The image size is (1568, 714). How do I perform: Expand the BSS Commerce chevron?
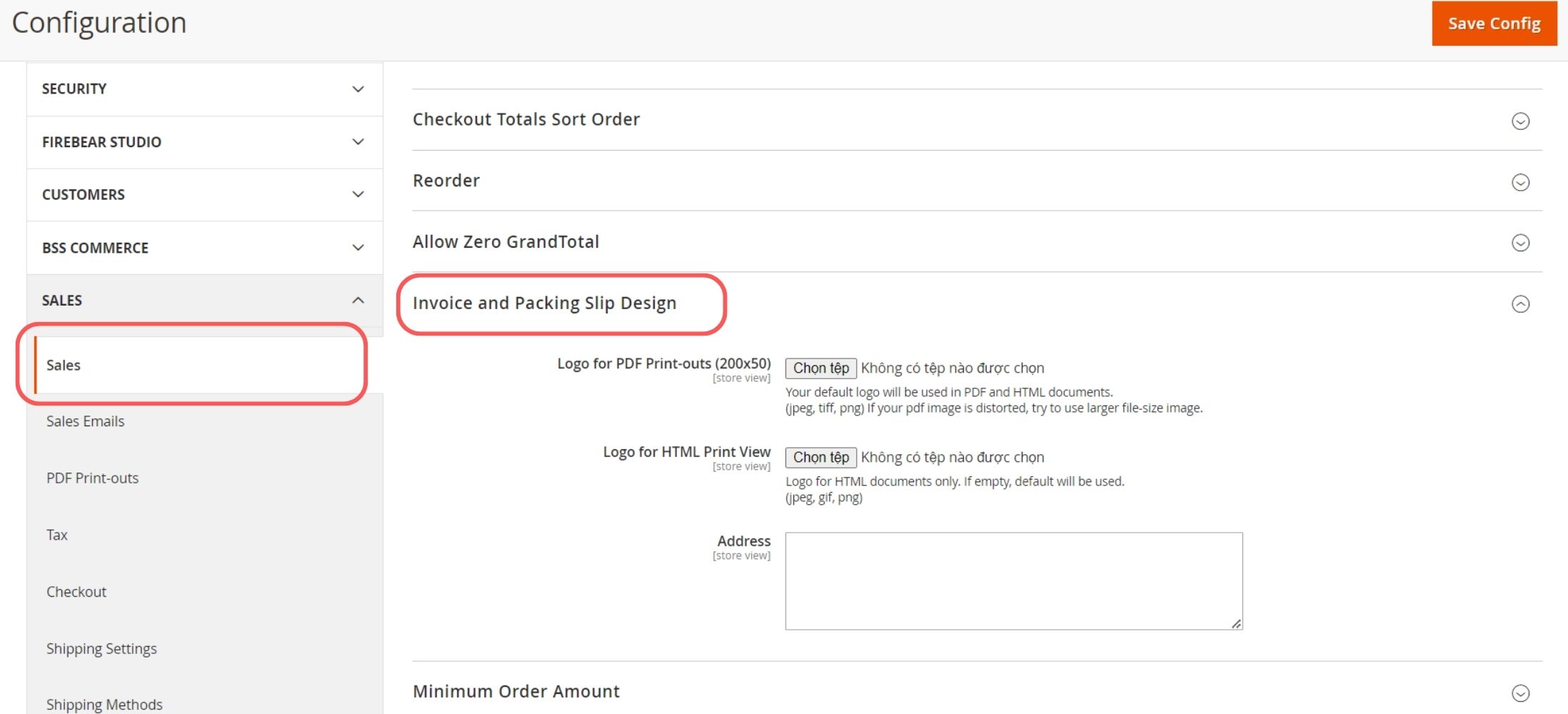point(358,248)
